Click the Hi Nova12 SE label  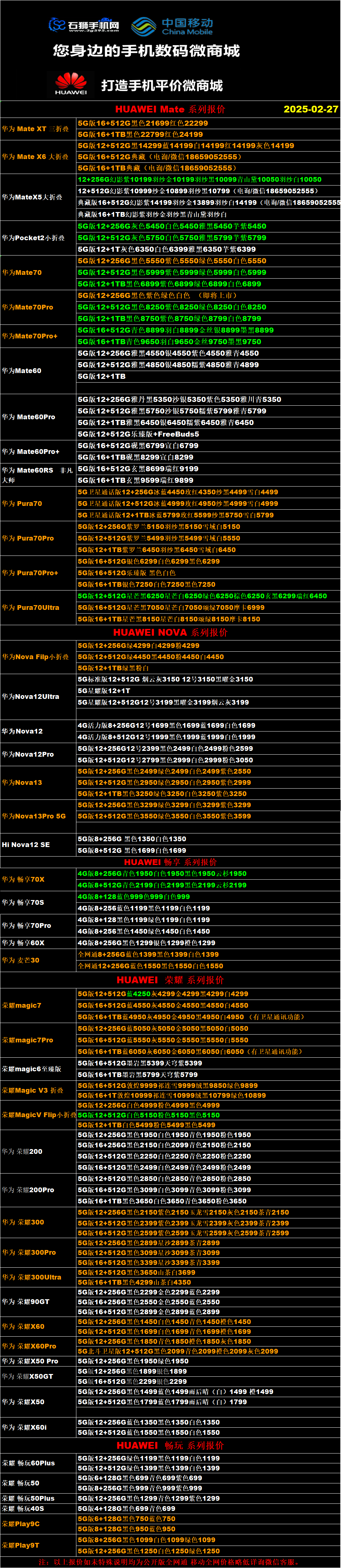(25, 844)
